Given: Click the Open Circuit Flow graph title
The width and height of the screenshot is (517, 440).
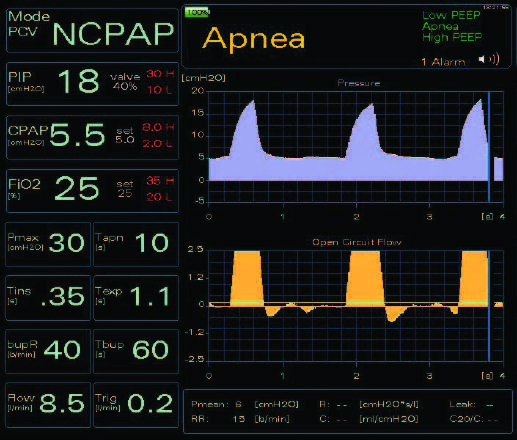Looking at the screenshot, I should [357, 242].
